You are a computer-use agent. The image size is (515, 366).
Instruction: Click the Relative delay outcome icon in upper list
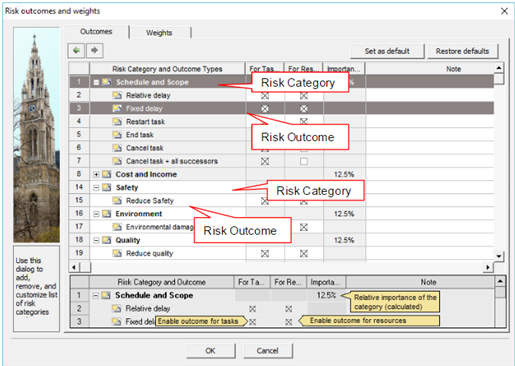click(117, 95)
